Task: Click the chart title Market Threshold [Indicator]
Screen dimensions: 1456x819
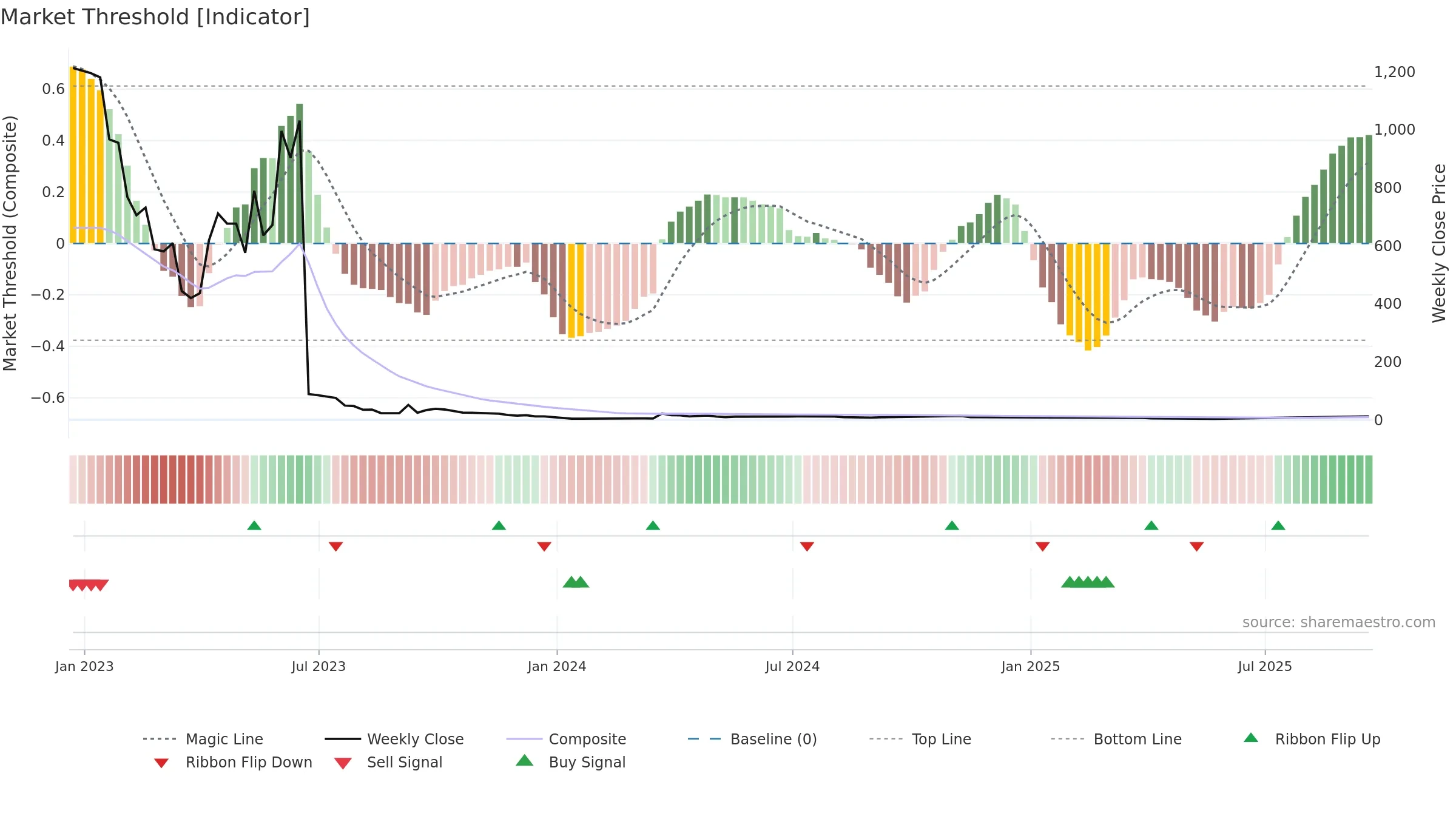Action: click(x=155, y=17)
